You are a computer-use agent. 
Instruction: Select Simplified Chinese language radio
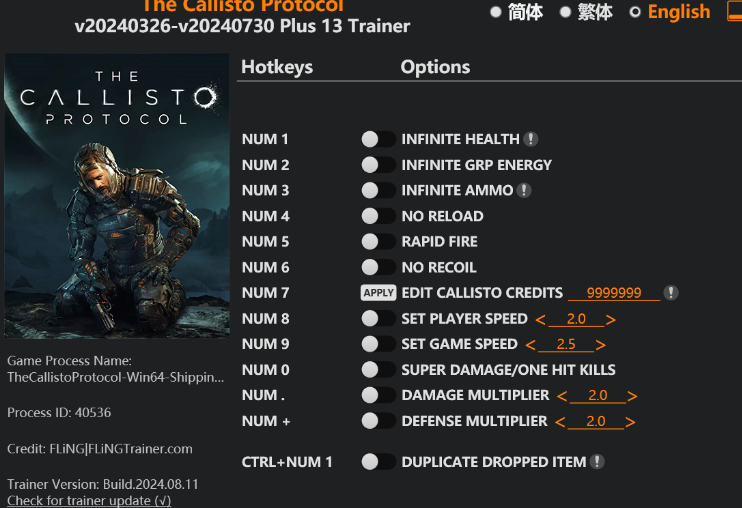pyautogui.click(x=495, y=12)
